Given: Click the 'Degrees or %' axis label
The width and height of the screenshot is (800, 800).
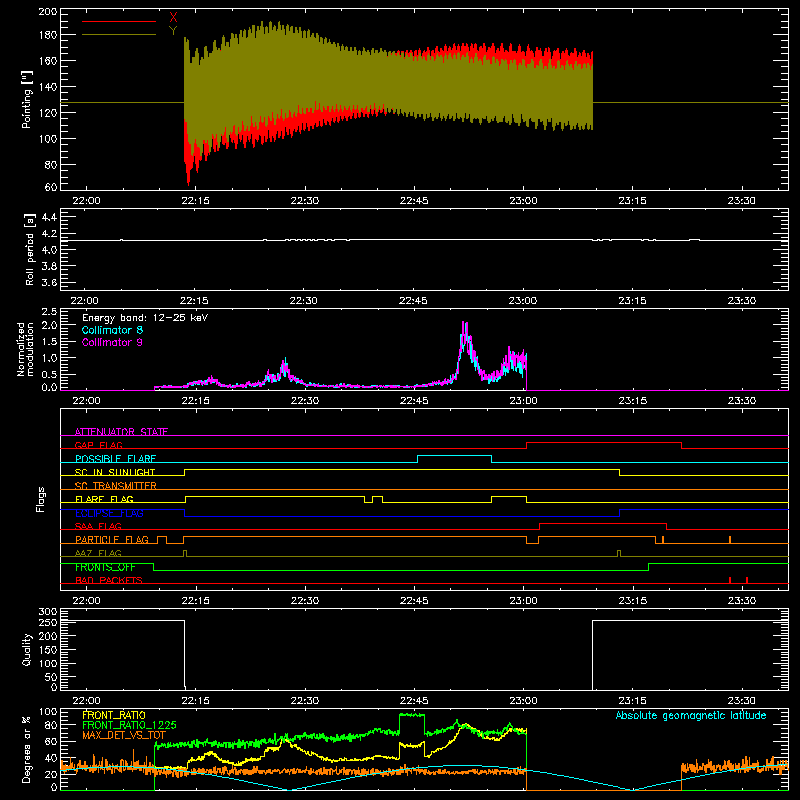Looking at the screenshot, I should pos(27,749).
